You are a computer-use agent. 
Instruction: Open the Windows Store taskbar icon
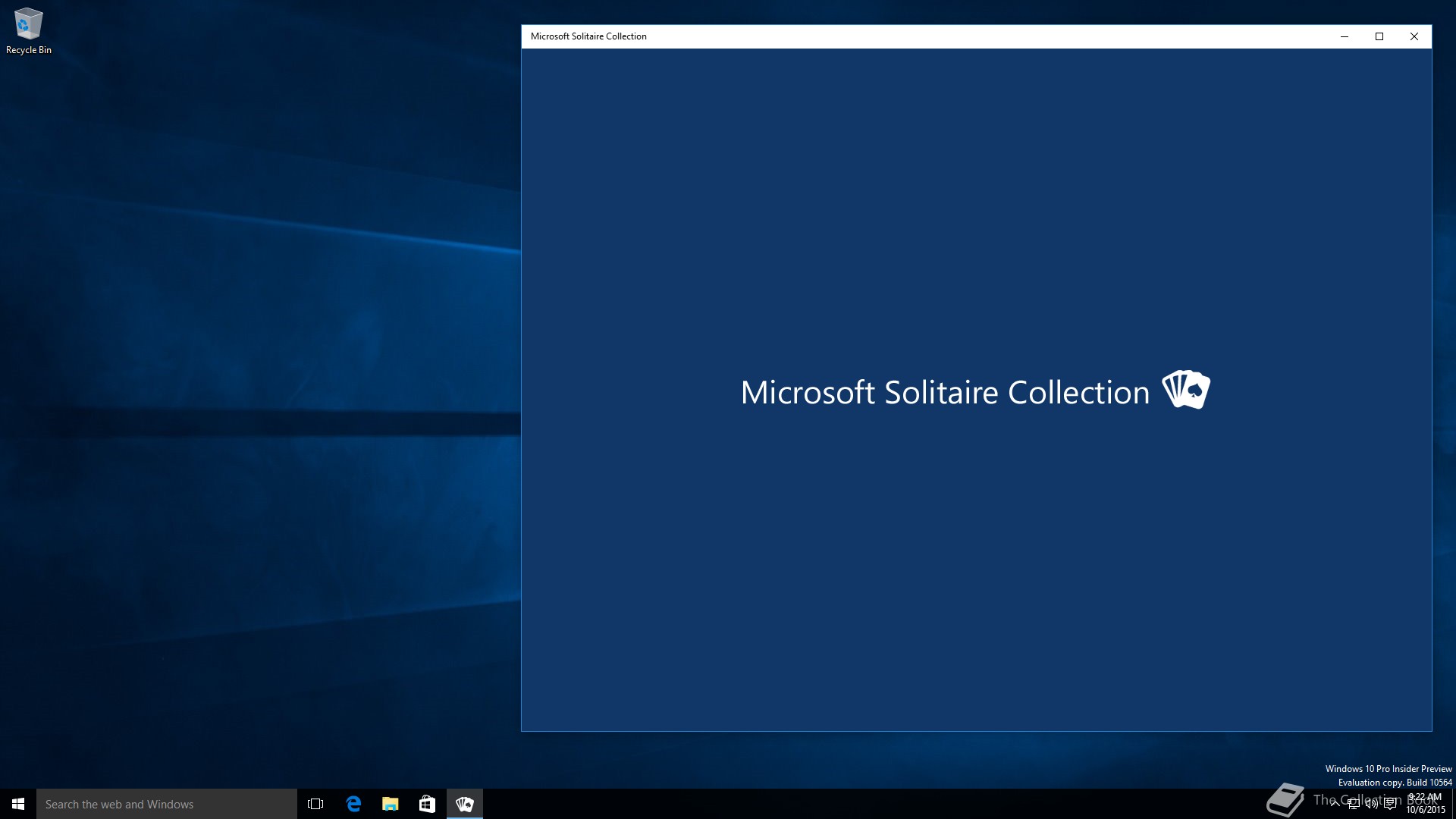click(x=427, y=804)
